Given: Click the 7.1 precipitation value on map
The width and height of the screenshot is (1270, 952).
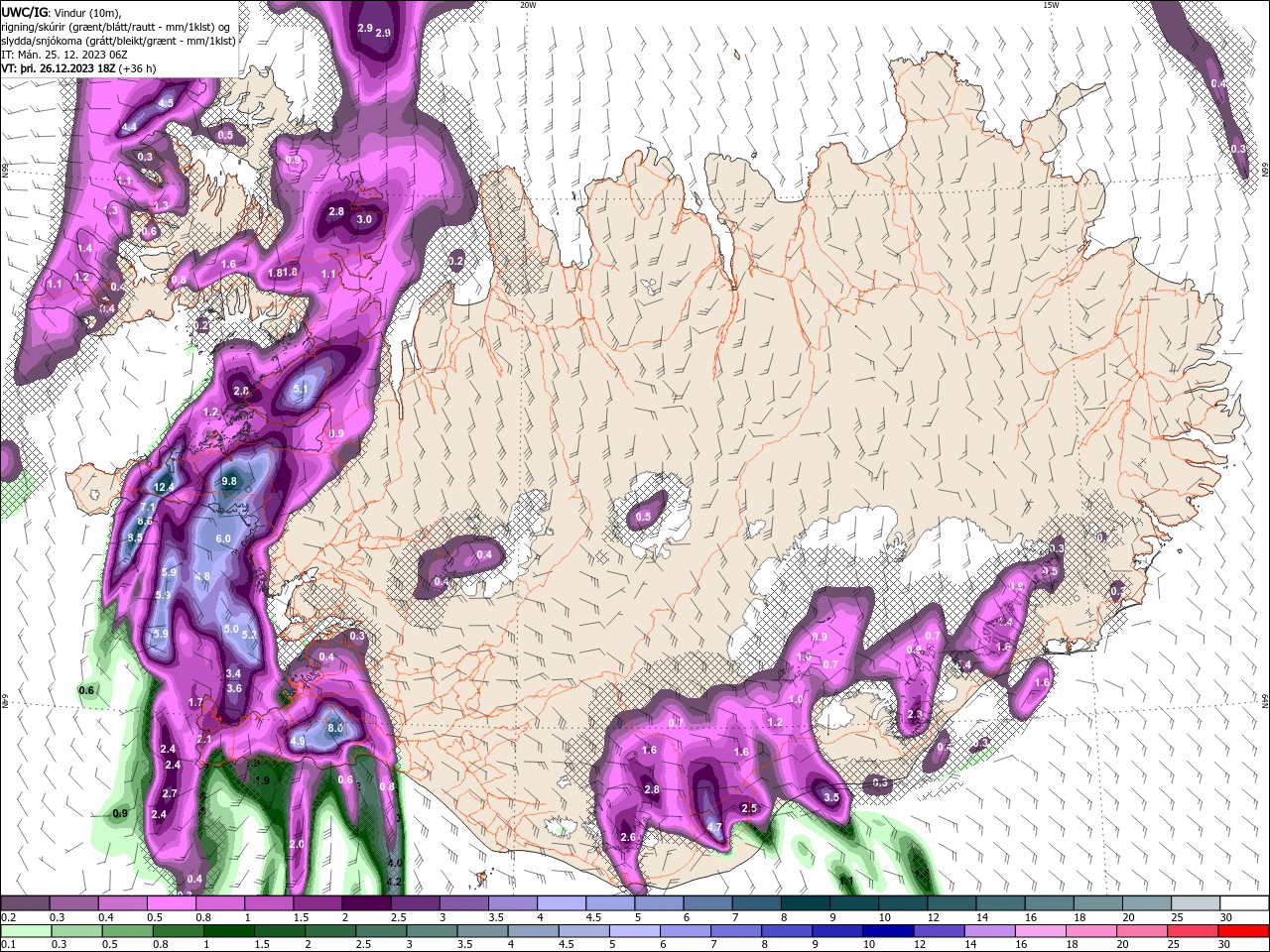Looking at the screenshot, I should point(147,508).
